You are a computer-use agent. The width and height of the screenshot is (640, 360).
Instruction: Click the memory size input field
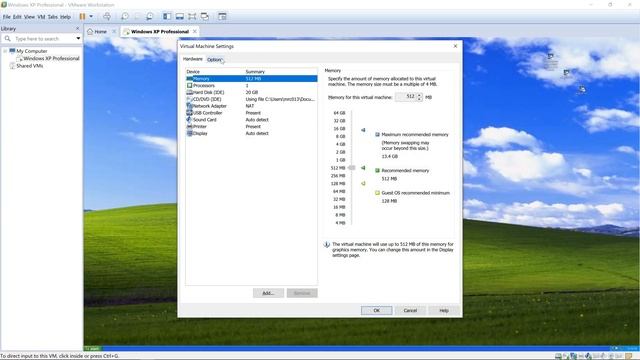pyautogui.click(x=405, y=97)
